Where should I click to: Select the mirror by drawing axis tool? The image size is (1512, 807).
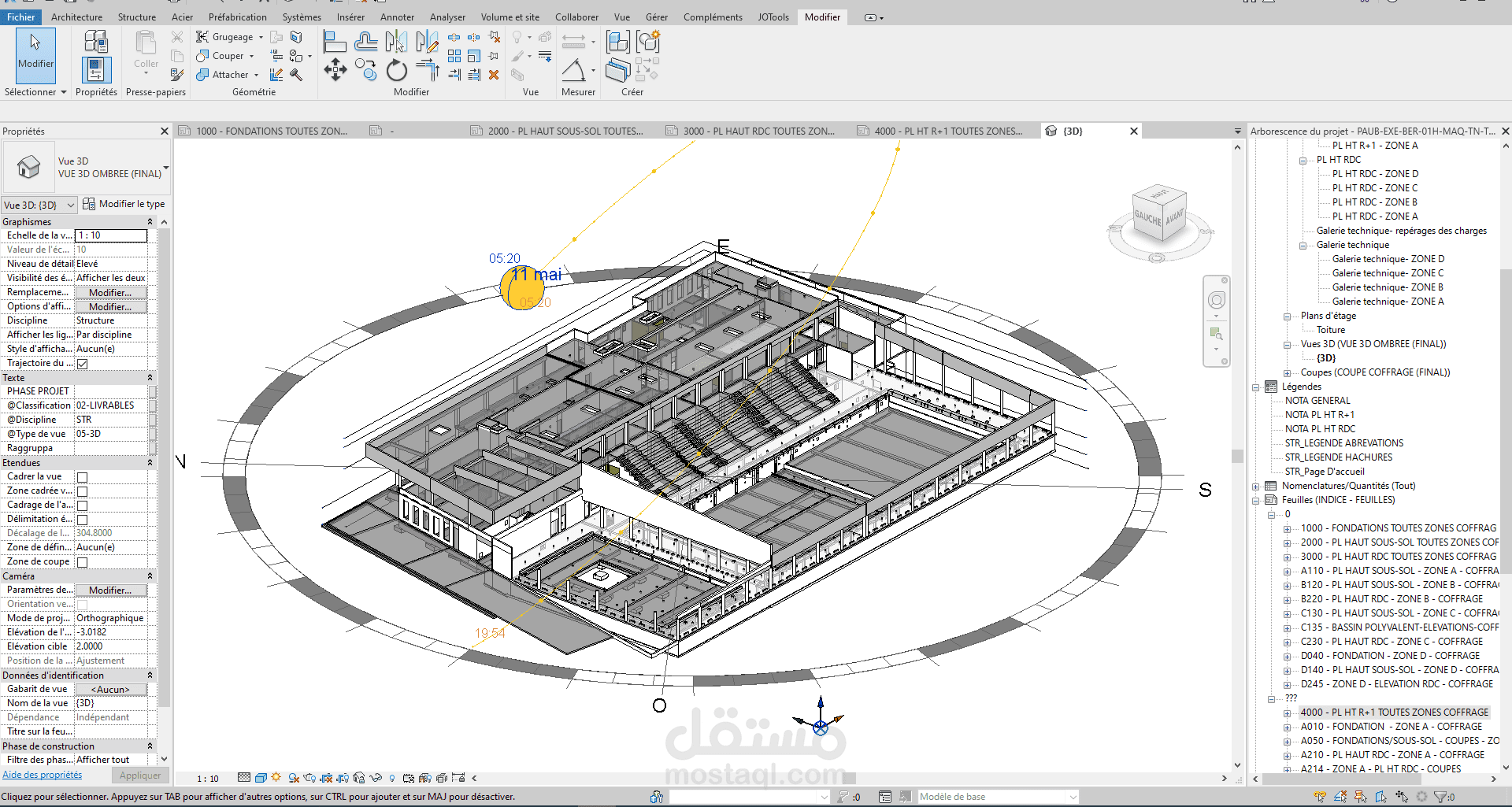click(x=427, y=41)
